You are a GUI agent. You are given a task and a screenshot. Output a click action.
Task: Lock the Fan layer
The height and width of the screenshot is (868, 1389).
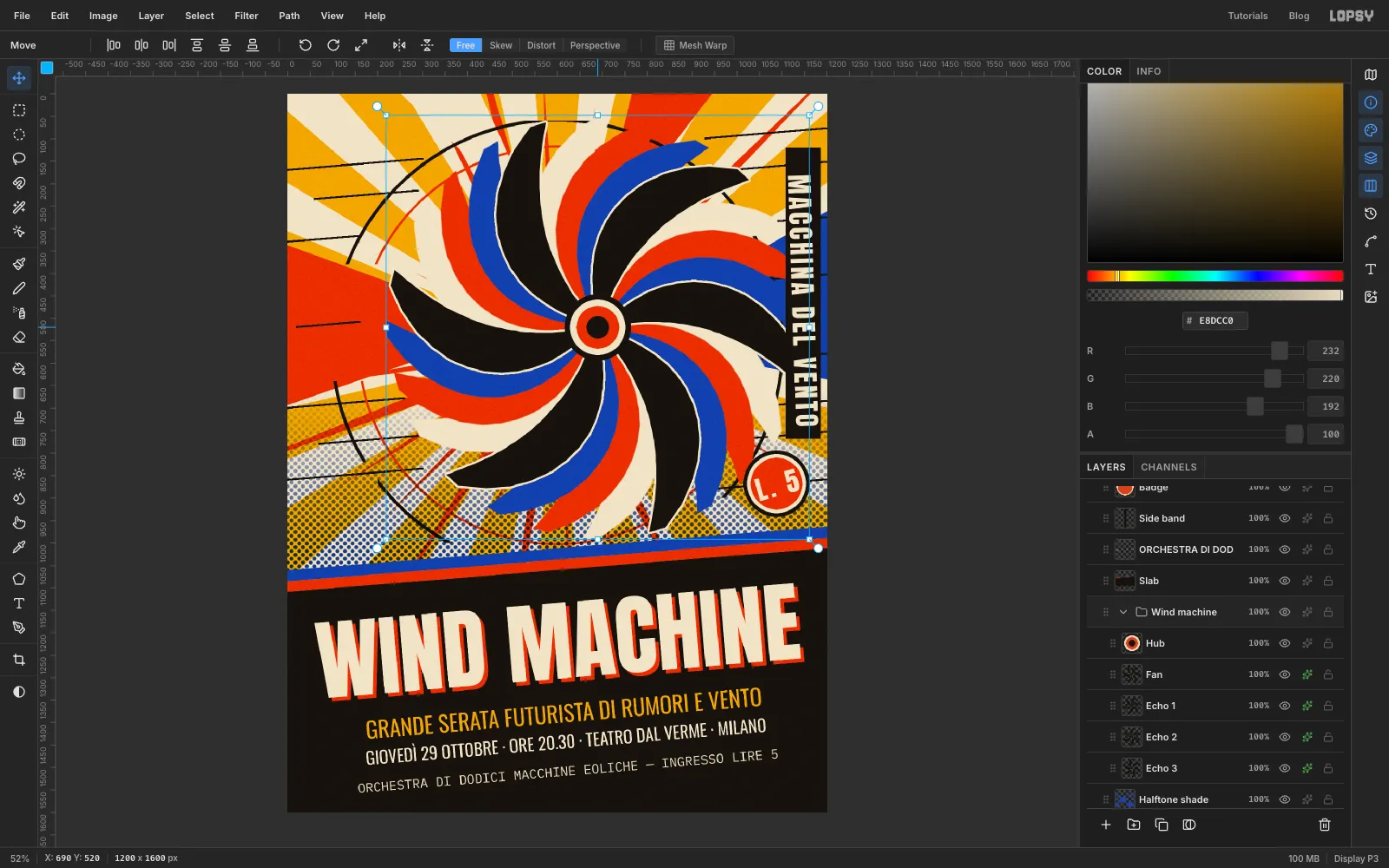pyautogui.click(x=1328, y=674)
